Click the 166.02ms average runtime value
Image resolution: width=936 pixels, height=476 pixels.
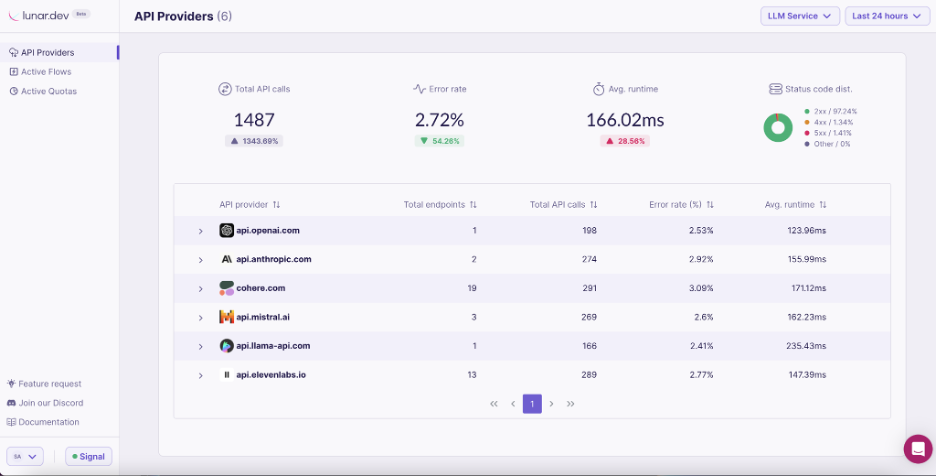pyautogui.click(x=625, y=120)
